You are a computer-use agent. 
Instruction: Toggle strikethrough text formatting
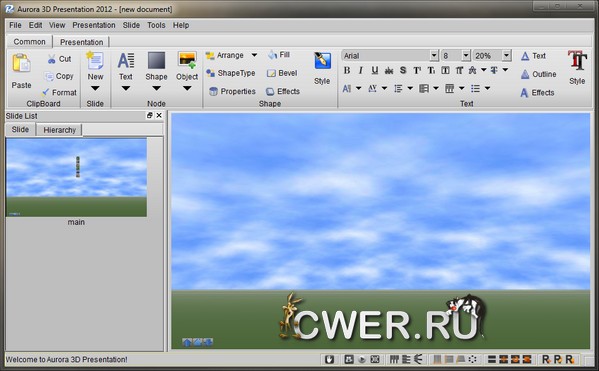[x=389, y=70]
